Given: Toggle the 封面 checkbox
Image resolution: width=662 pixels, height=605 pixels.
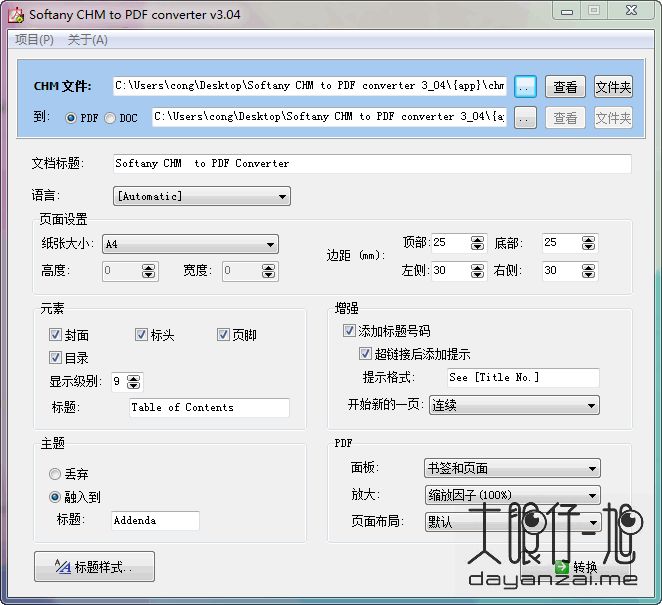Looking at the screenshot, I should 55,335.
